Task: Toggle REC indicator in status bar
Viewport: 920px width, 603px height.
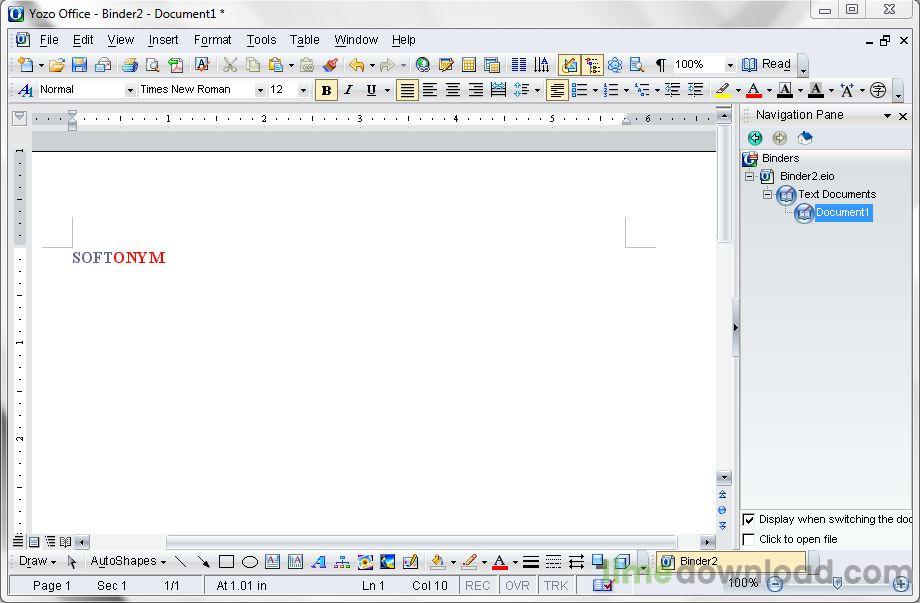Action: (x=478, y=585)
